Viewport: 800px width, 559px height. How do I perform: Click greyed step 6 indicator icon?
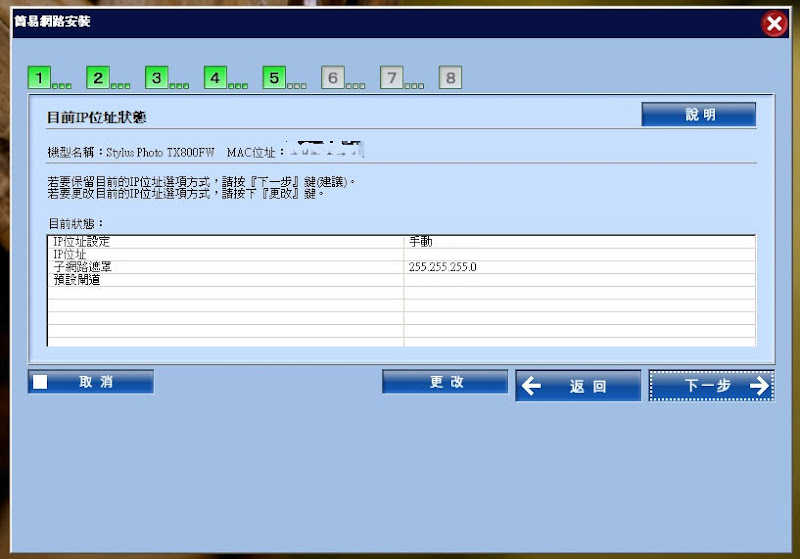333,78
